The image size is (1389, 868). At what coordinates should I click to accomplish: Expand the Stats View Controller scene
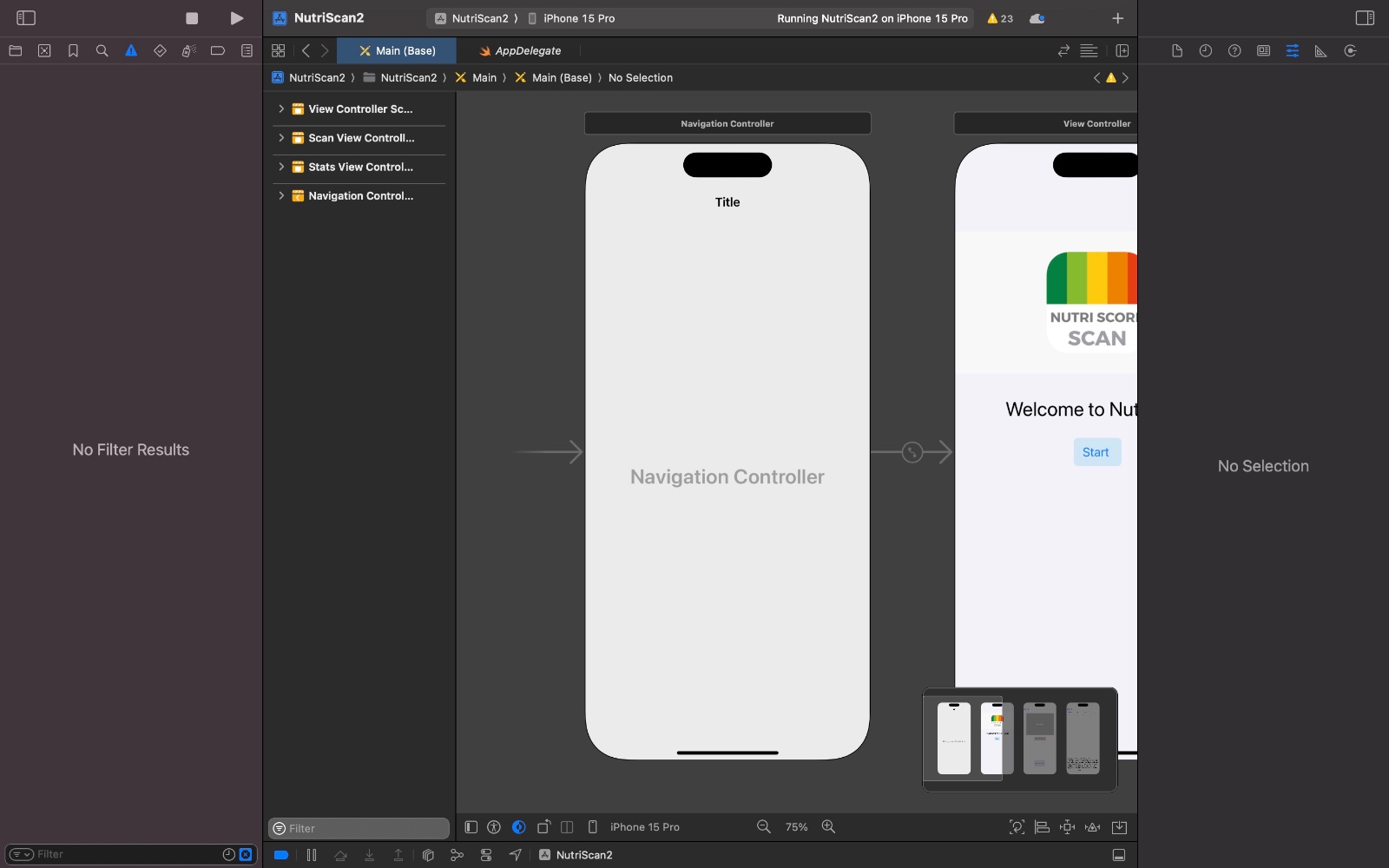tap(281, 167)
